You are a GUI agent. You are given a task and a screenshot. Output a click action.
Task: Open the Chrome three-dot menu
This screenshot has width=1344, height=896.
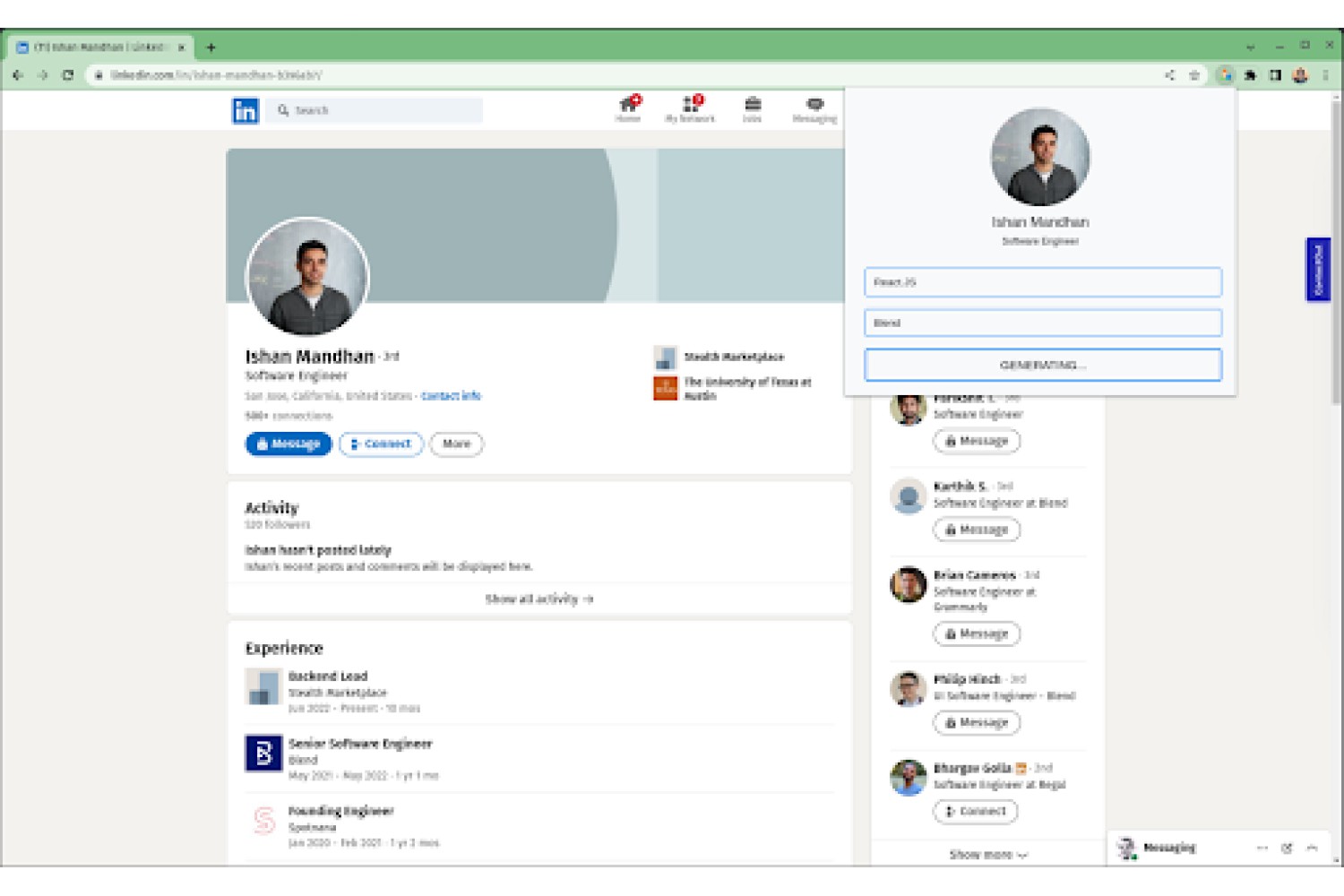point(1326,75)
